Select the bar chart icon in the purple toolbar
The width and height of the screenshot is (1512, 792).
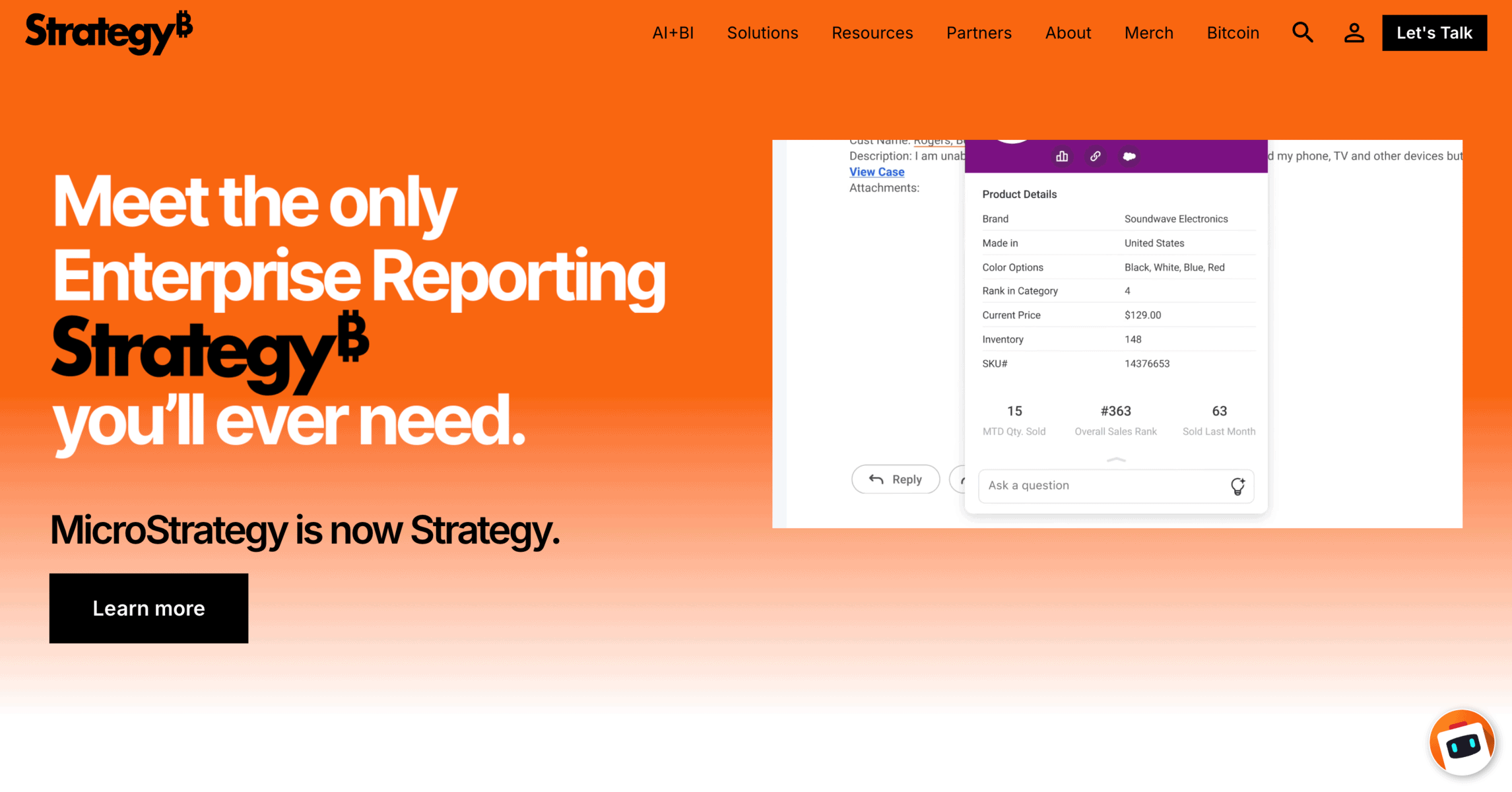pos(1062,156)
